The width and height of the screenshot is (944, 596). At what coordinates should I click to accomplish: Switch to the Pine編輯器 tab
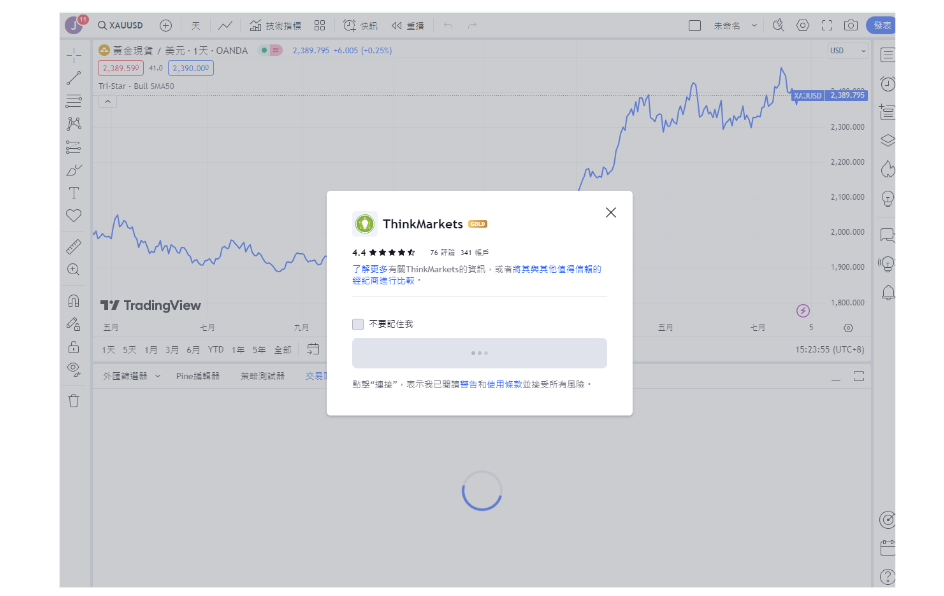(197, 376)
